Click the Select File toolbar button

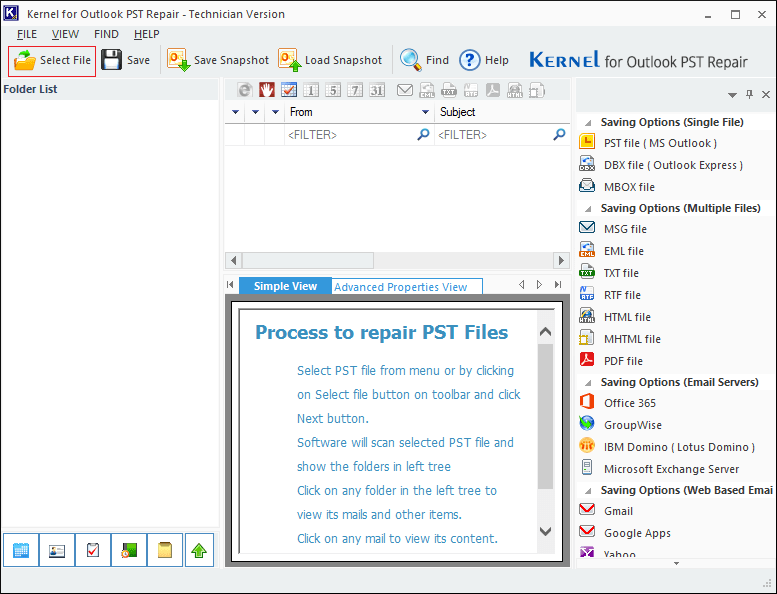[52, 60]
